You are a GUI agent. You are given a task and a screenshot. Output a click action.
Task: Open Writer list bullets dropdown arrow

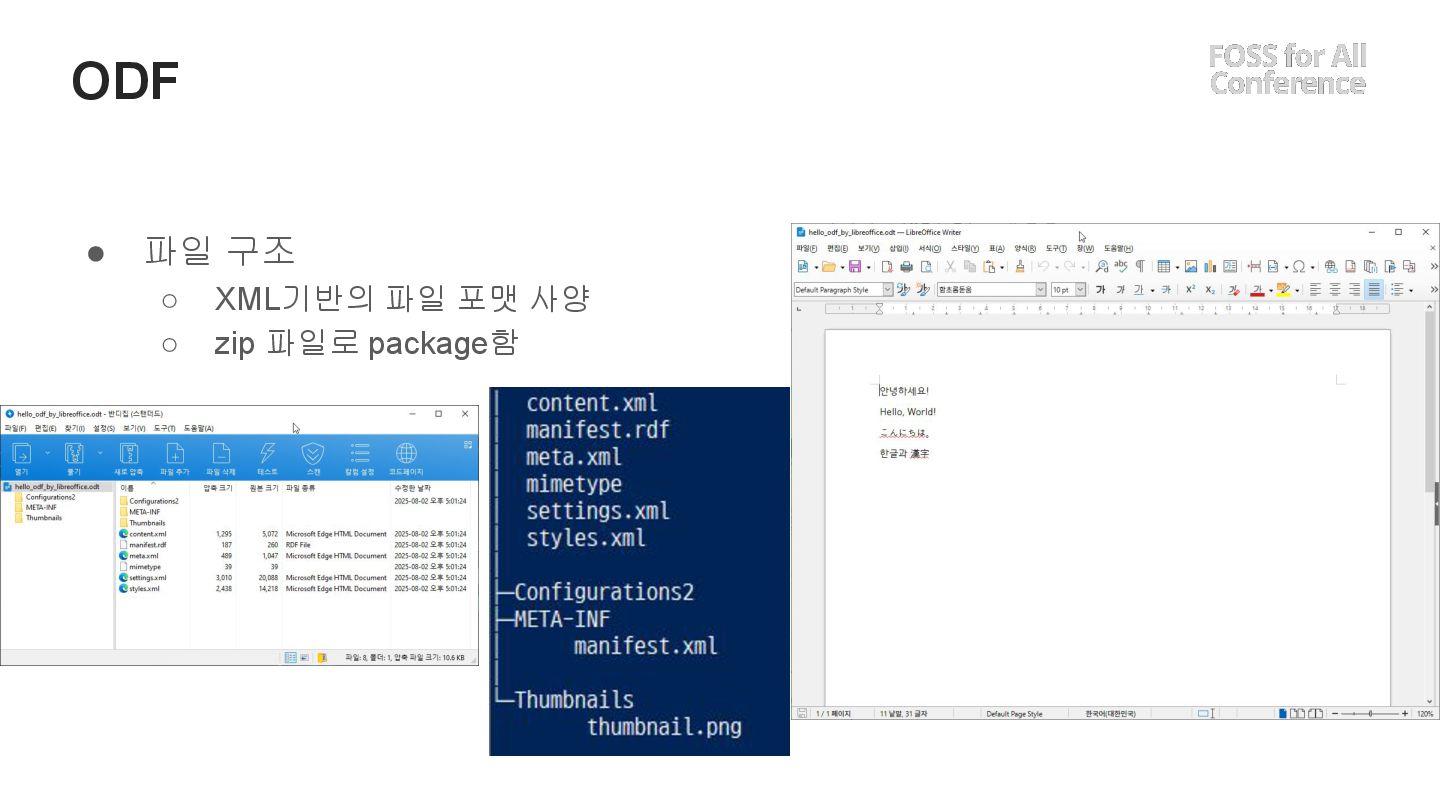coord(1411,291)
